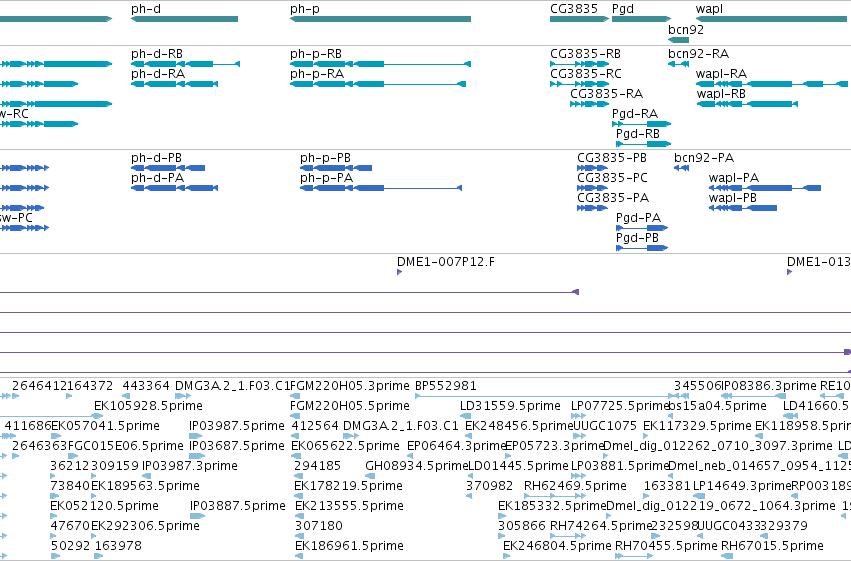This screenshot has width=851, height=561.
Task: Click the wapl-PB protein label
Action: pyautogui.click(x=733, y=198)
